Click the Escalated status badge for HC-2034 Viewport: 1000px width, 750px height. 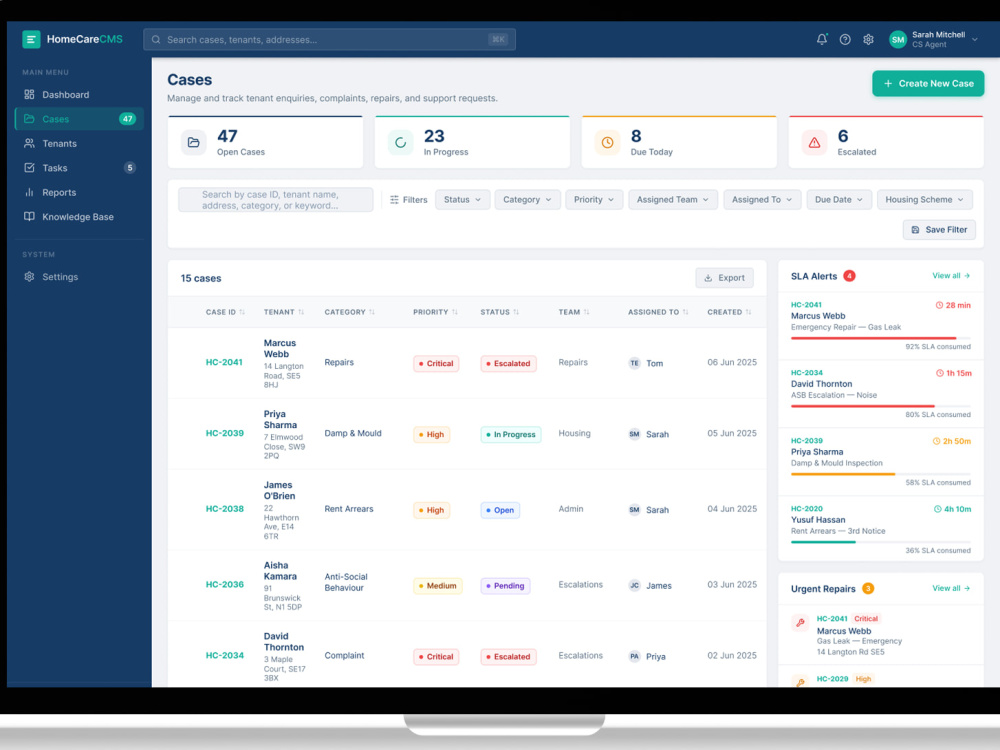[508, 656]
